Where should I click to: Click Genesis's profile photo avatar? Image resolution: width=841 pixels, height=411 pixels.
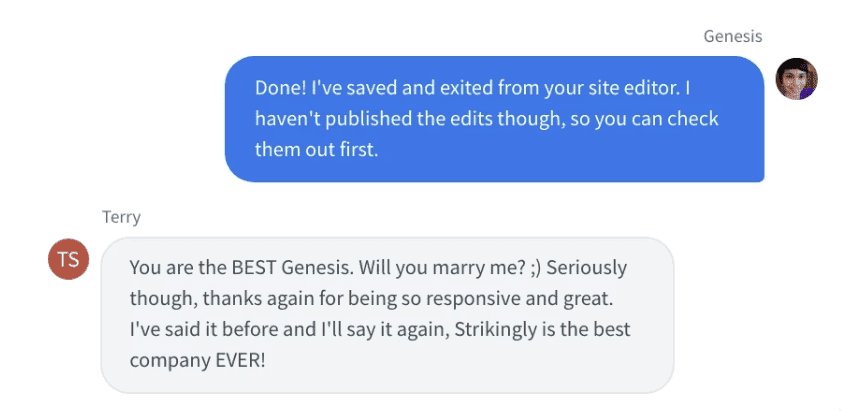click(x=797, y=79)
